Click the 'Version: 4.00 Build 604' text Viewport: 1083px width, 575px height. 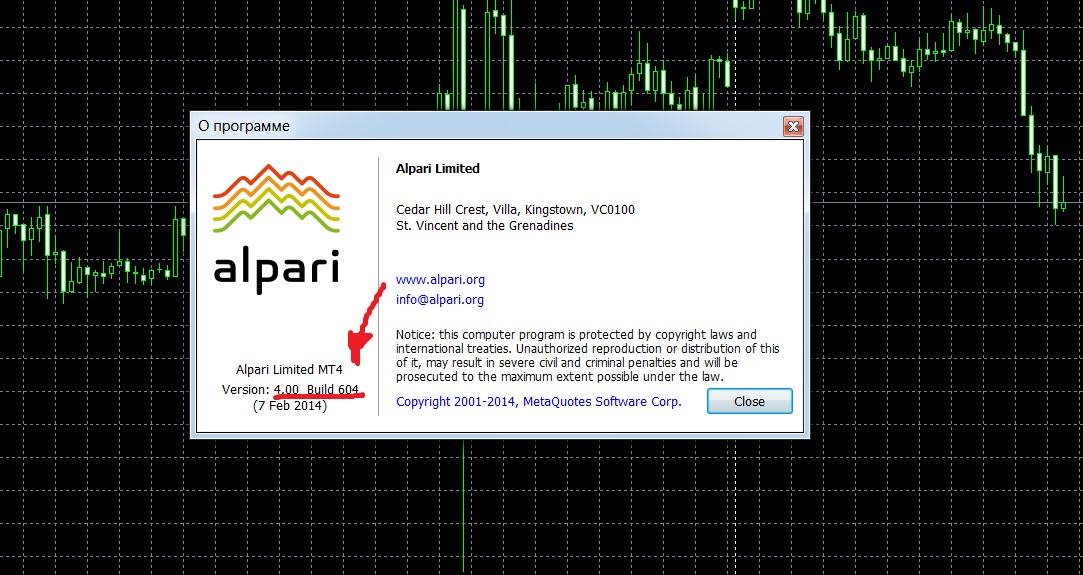coord(290,389)
